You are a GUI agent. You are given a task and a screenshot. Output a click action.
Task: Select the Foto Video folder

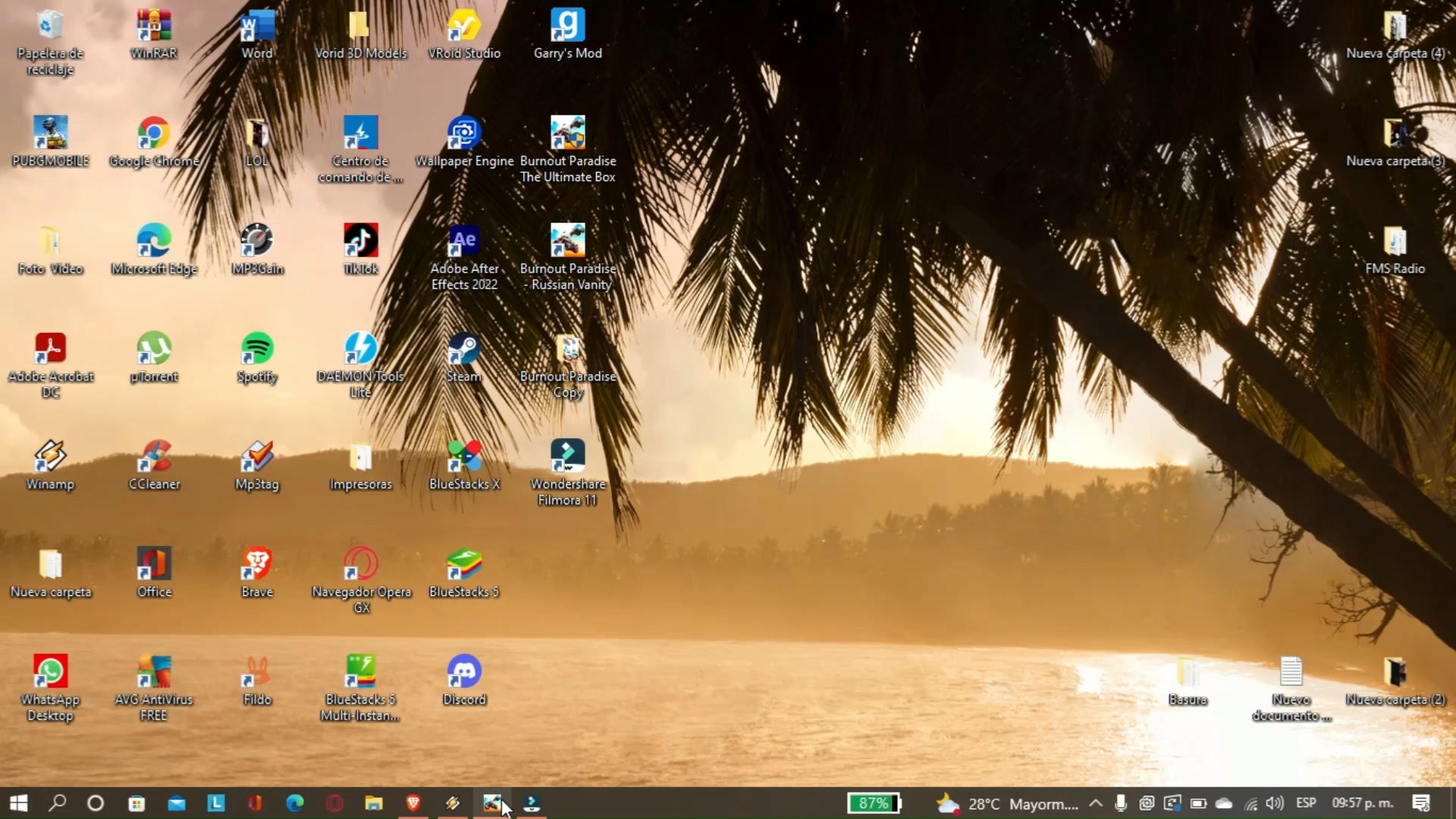click(50, 250)
